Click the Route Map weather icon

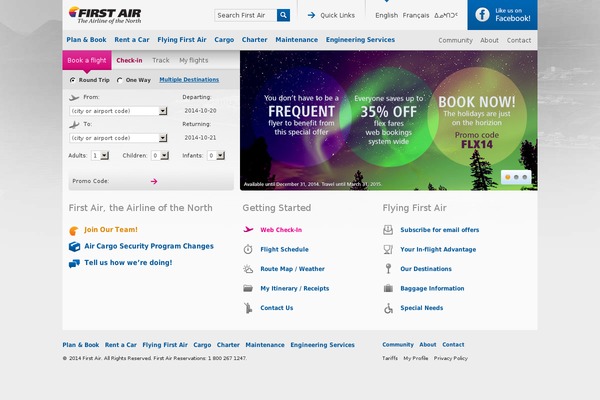coord(248,269)
